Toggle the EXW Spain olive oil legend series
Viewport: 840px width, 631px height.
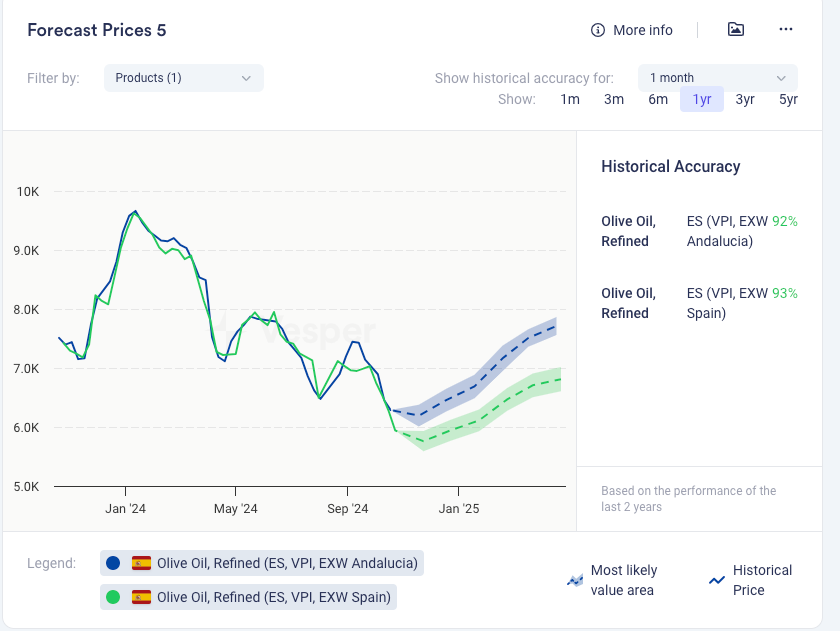[x=275, y=597]
